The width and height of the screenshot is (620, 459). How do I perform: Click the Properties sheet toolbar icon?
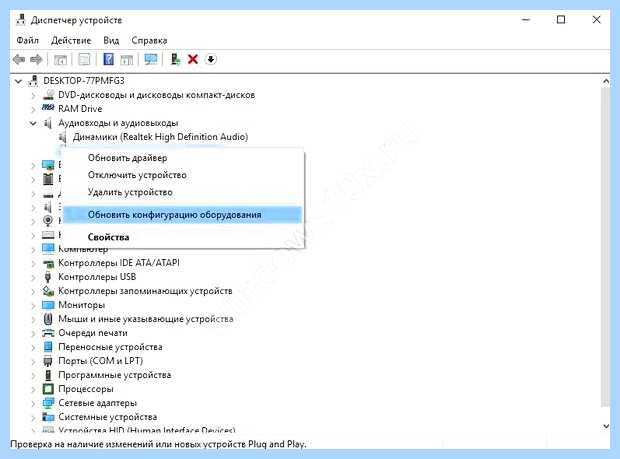click(84, 60)
